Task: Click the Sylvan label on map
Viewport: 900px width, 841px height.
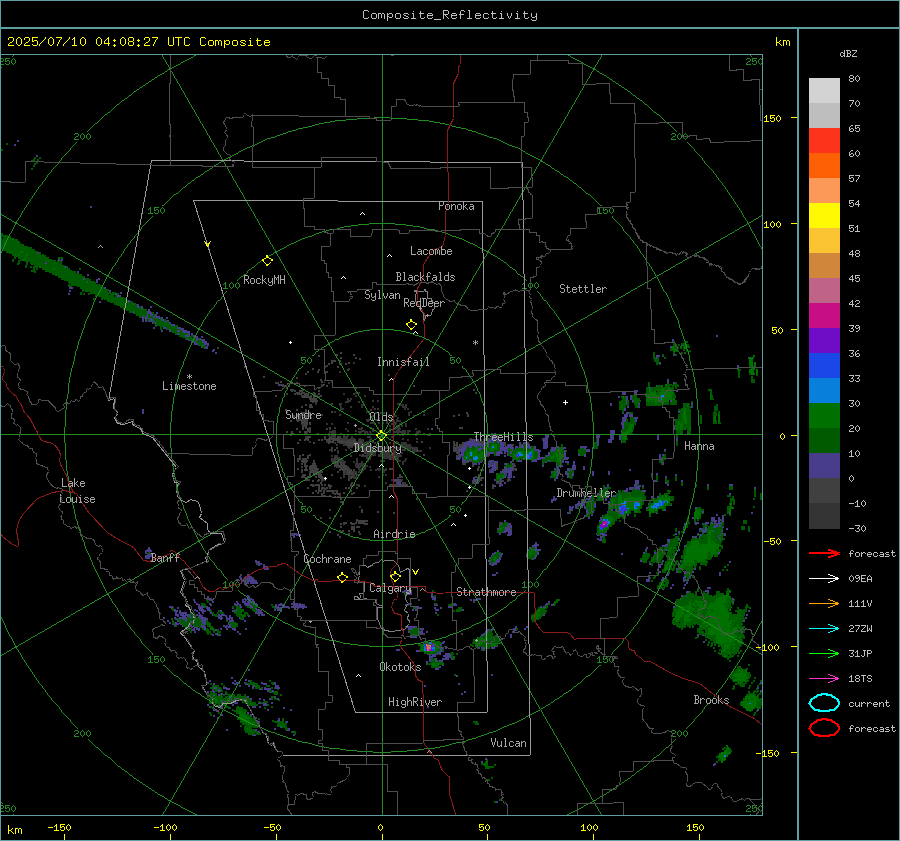Action: point(382,295)
